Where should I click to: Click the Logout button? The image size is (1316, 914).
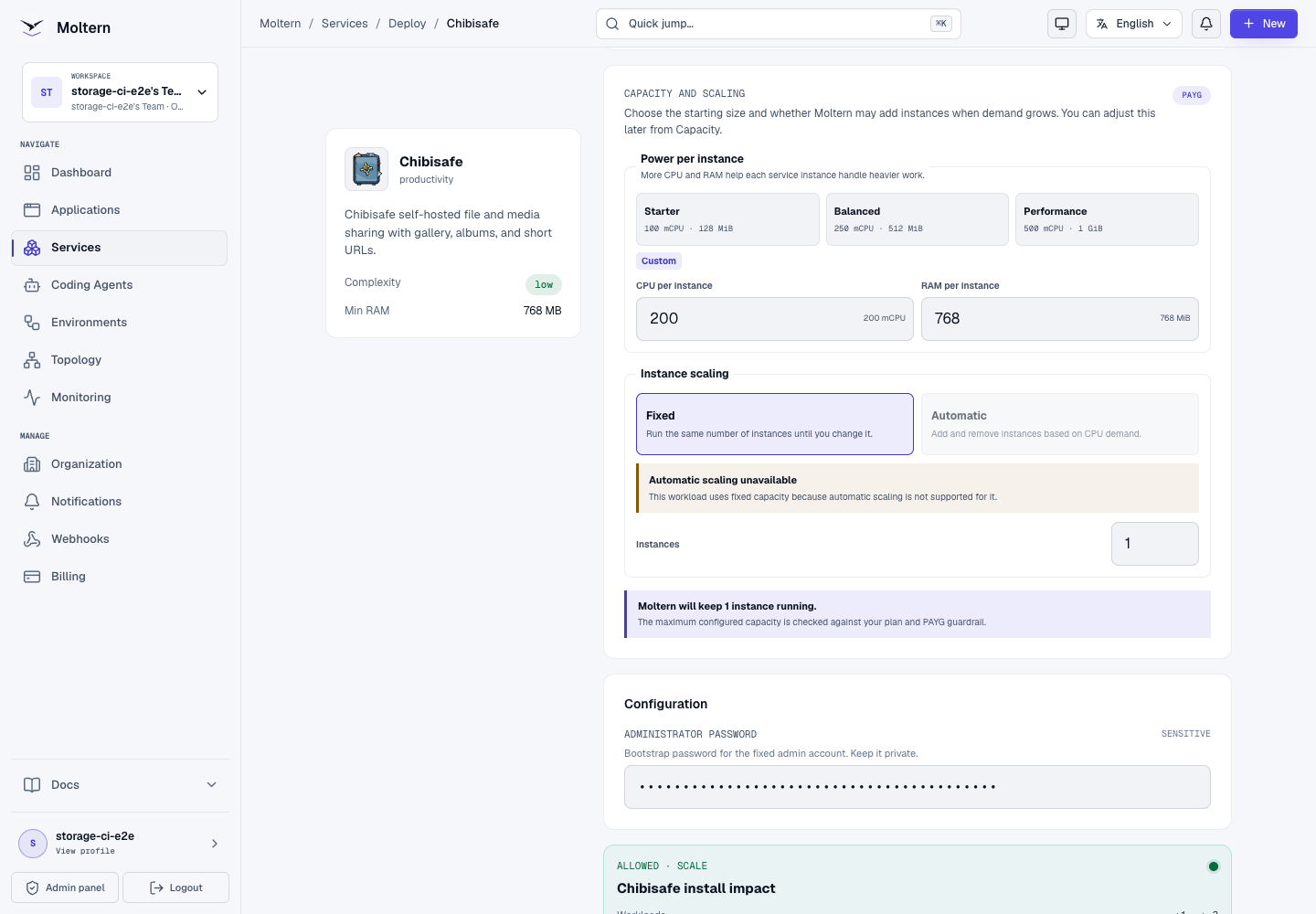(175, 887)
